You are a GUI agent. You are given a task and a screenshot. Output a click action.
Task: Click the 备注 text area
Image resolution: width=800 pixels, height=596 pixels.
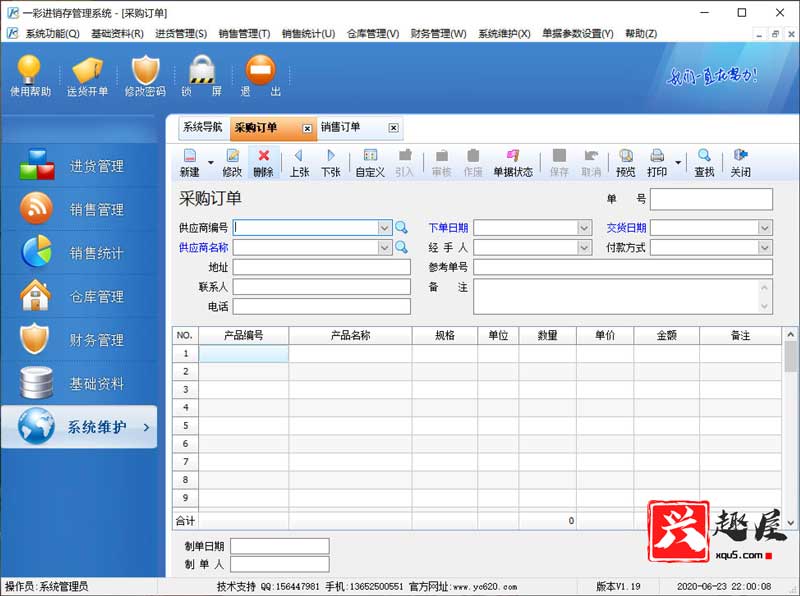(x=623, y=296)
